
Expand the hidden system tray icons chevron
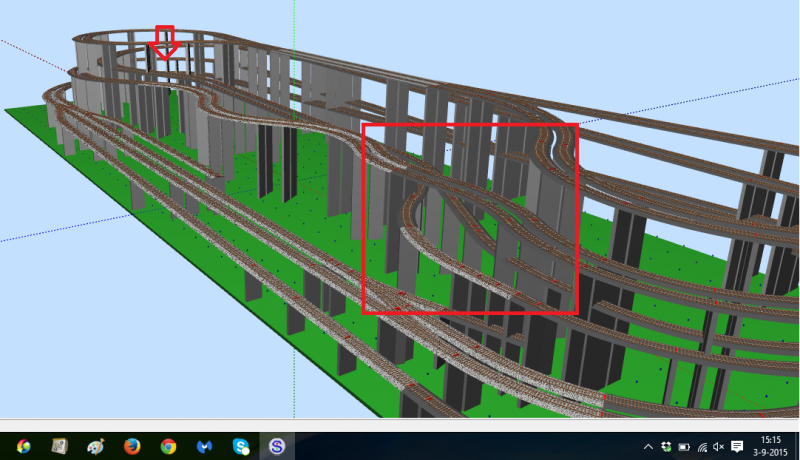click(x=648, y=447)
